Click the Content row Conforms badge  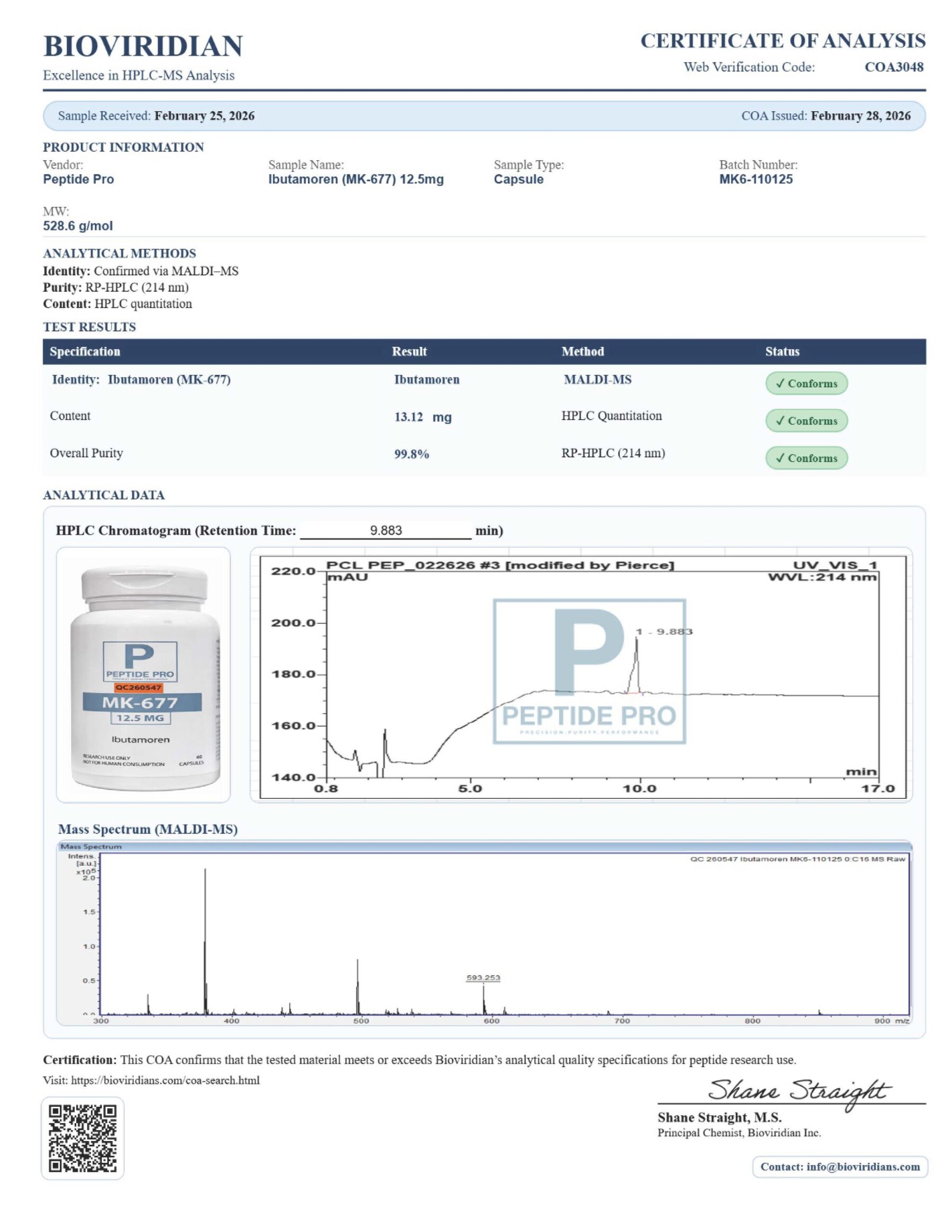pyautogui.click(x=806, y=421)
